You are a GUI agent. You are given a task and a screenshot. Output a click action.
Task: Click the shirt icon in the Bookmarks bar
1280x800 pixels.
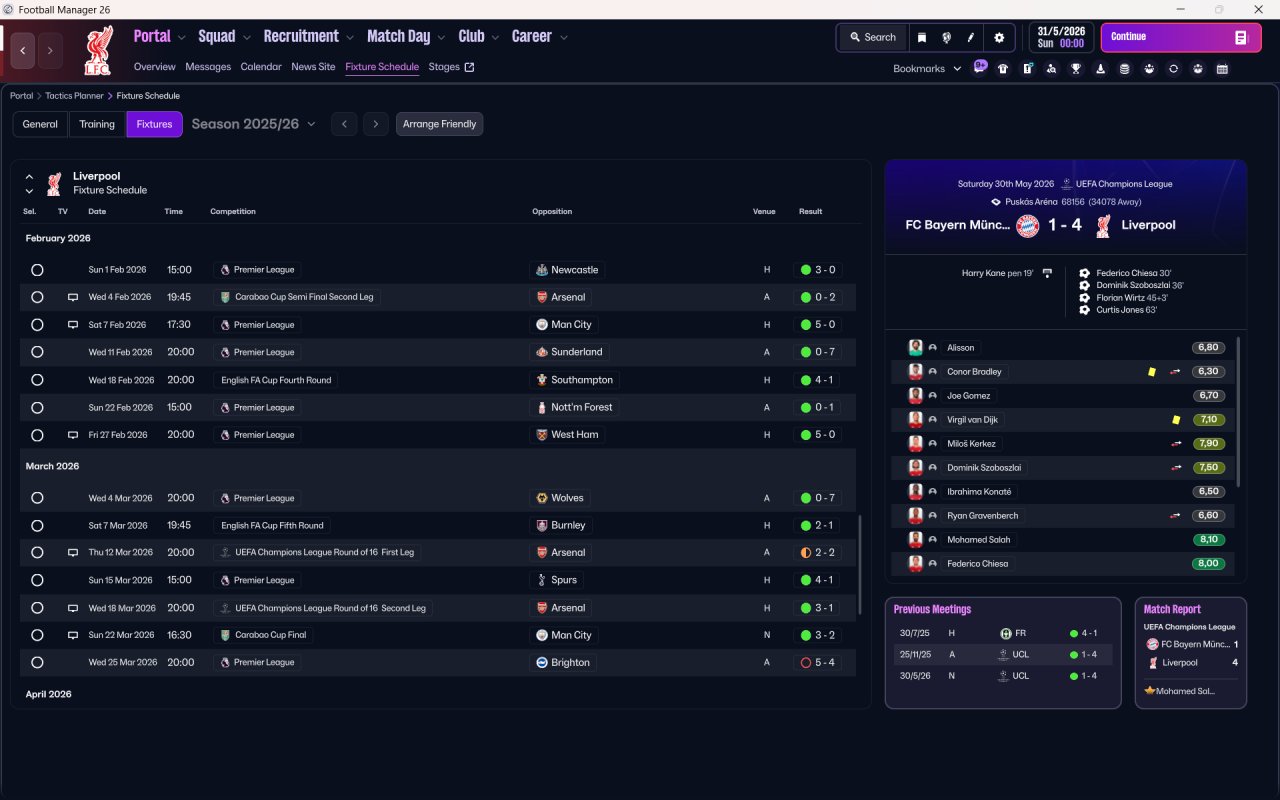[1003, 69]
